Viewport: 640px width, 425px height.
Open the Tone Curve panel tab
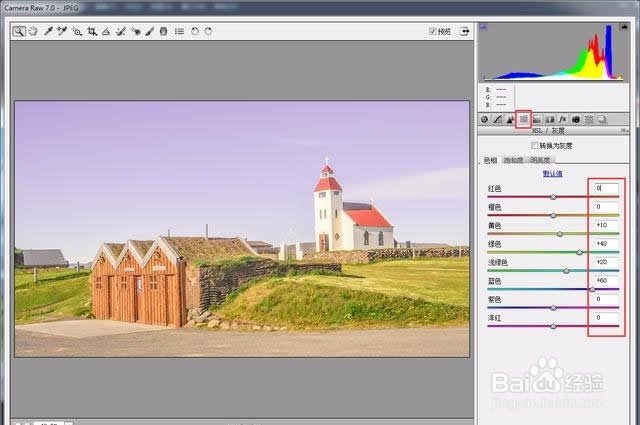click(x=498, y=119)
